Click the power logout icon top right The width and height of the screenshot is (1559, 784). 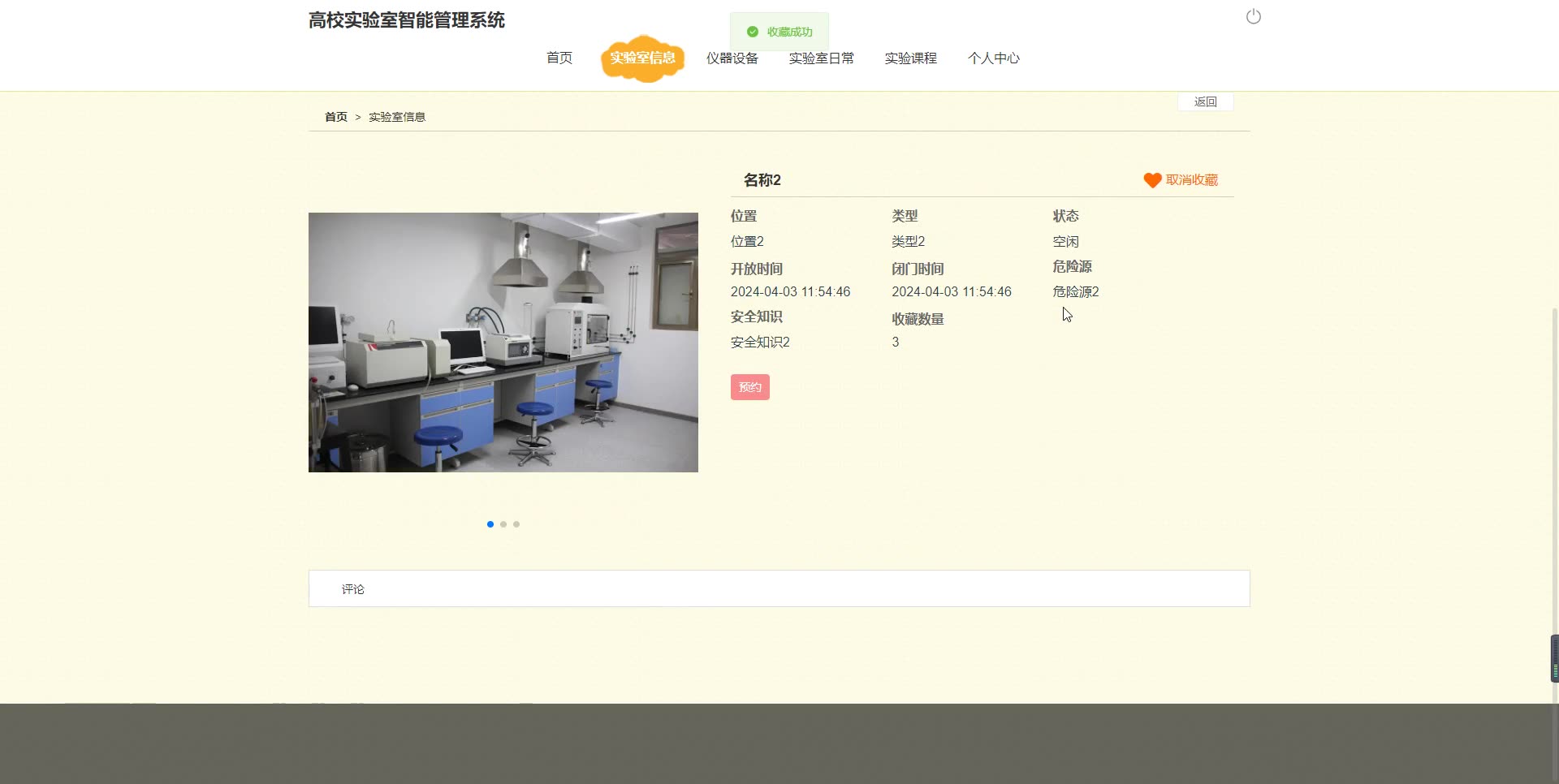point(1253,16)
